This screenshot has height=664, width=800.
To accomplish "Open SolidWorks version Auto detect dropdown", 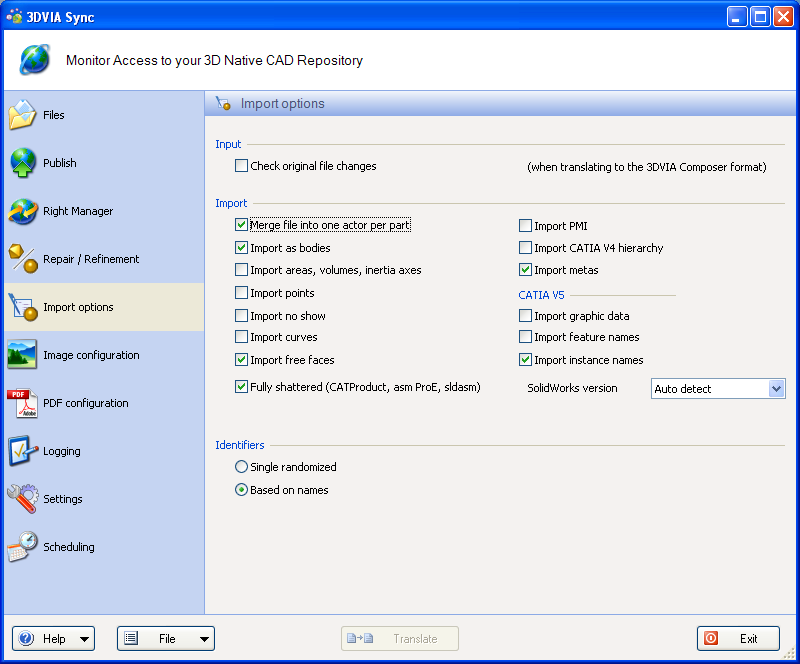I will (718, 389).
